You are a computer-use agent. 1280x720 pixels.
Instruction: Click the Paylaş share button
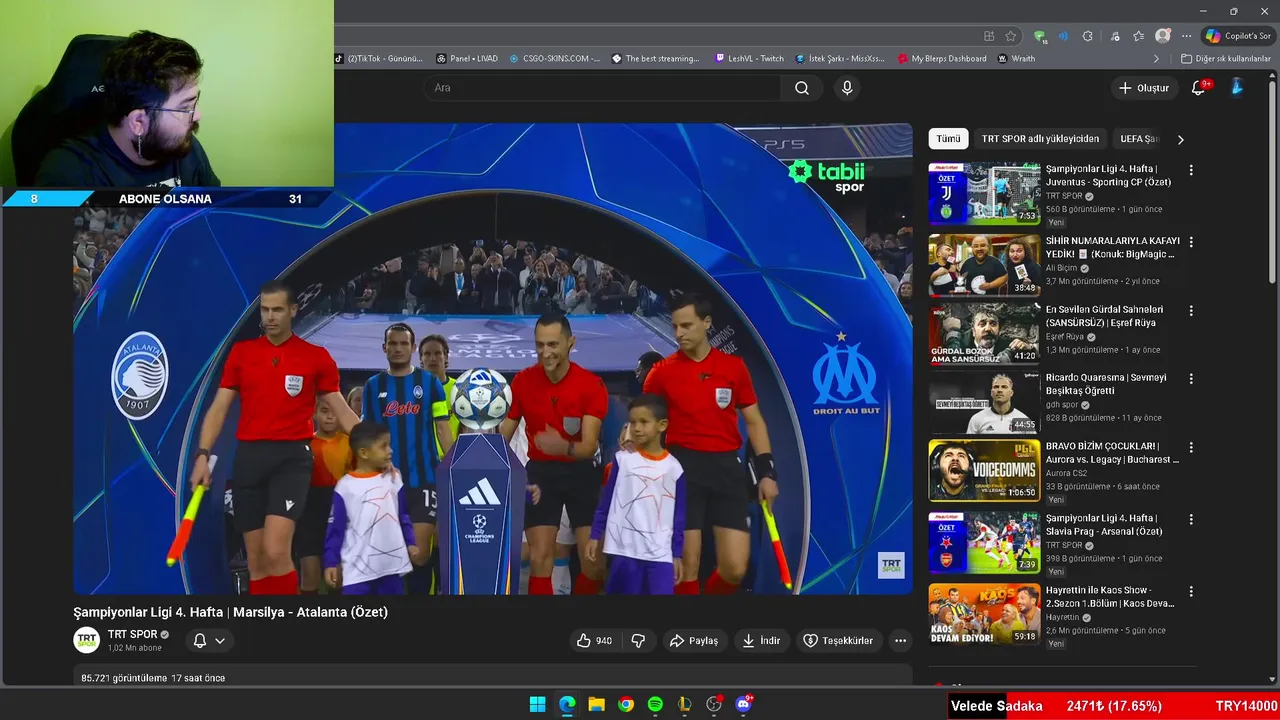tap(694, 641)
